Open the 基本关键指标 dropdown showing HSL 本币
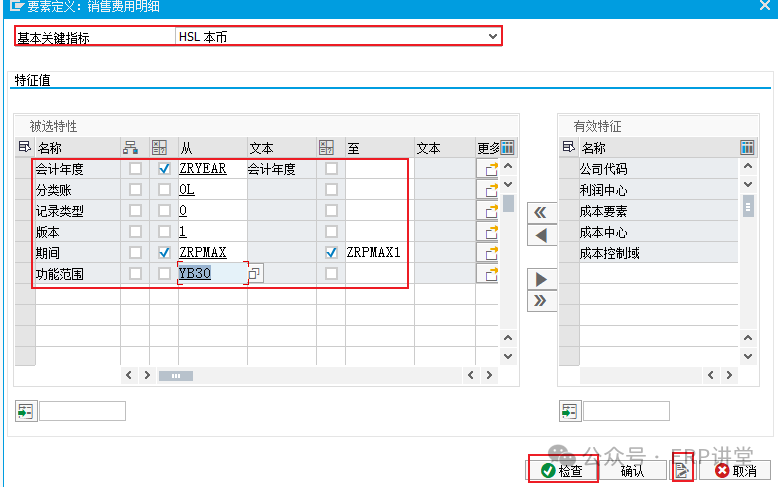Viewport: 778px width, 487px height. [492, 37]
